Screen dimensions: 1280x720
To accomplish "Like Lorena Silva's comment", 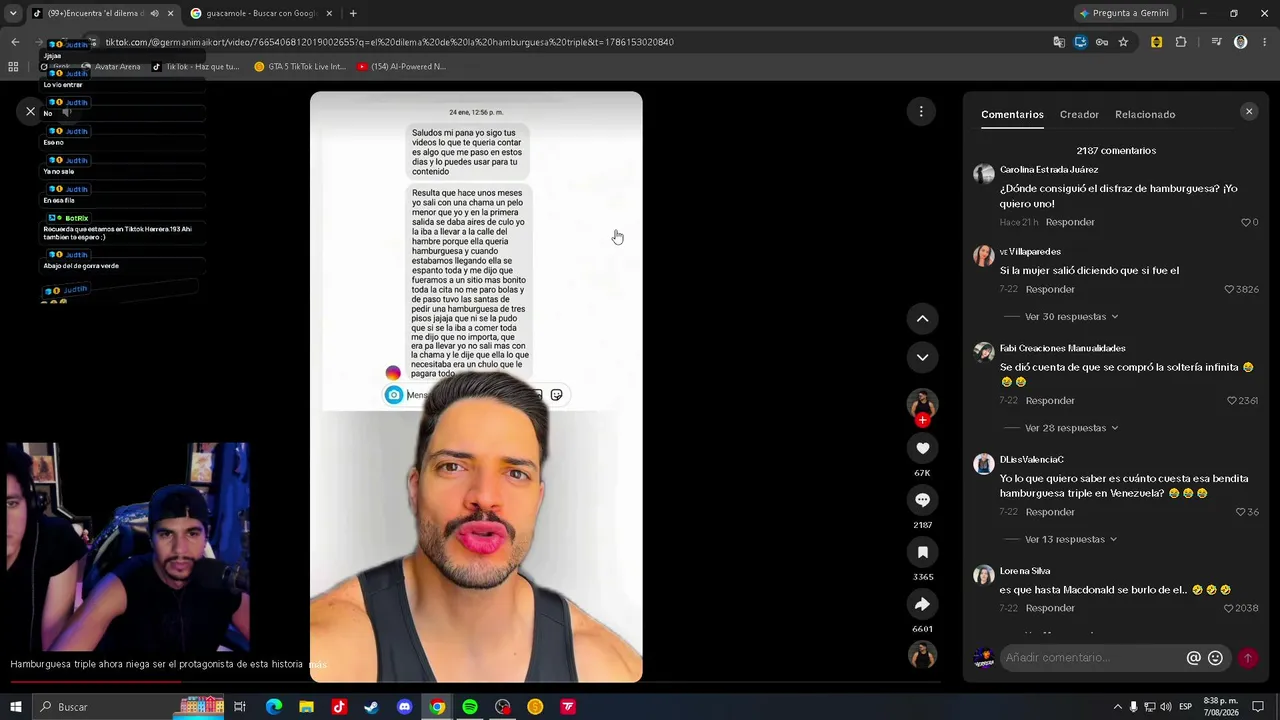I will (x=1230, y=608).
